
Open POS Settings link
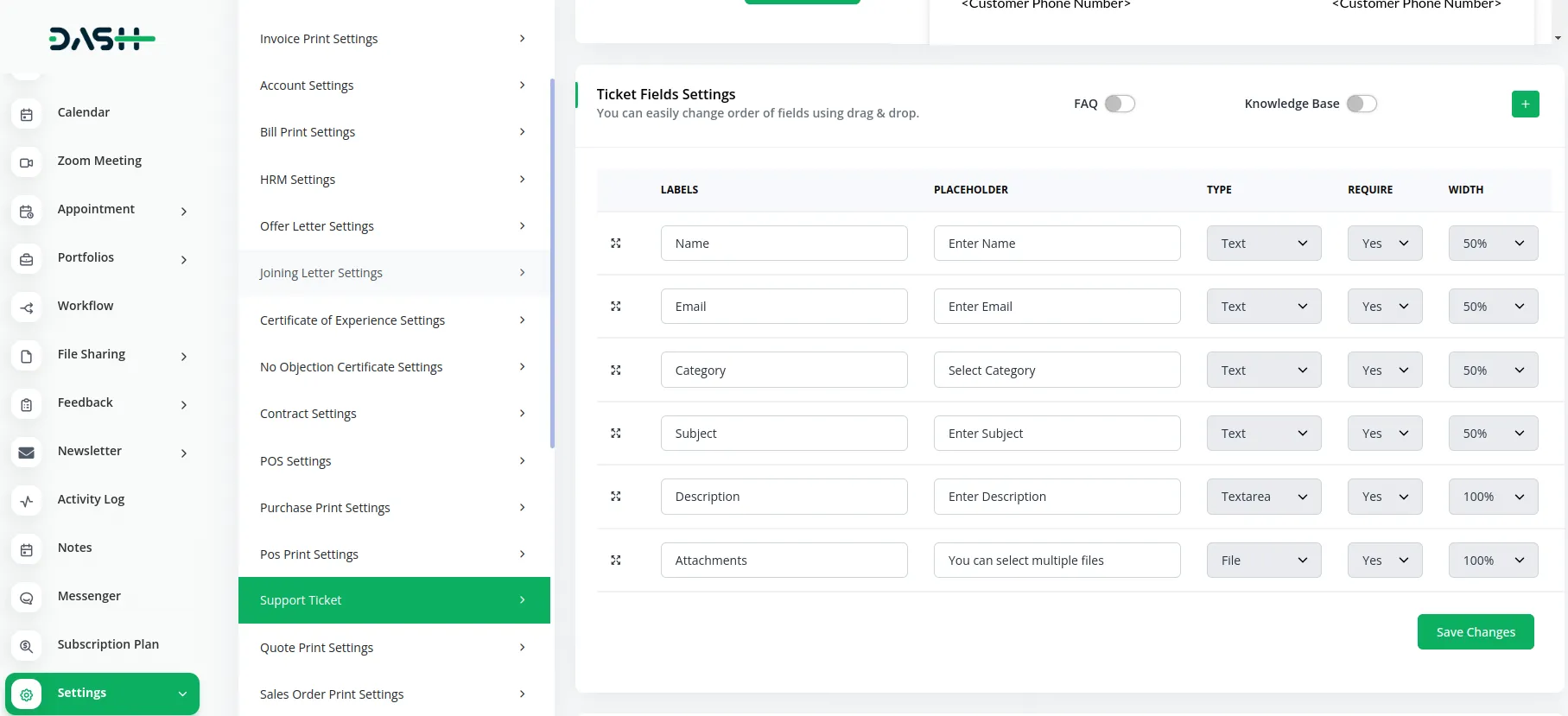[x=393, y=461]
